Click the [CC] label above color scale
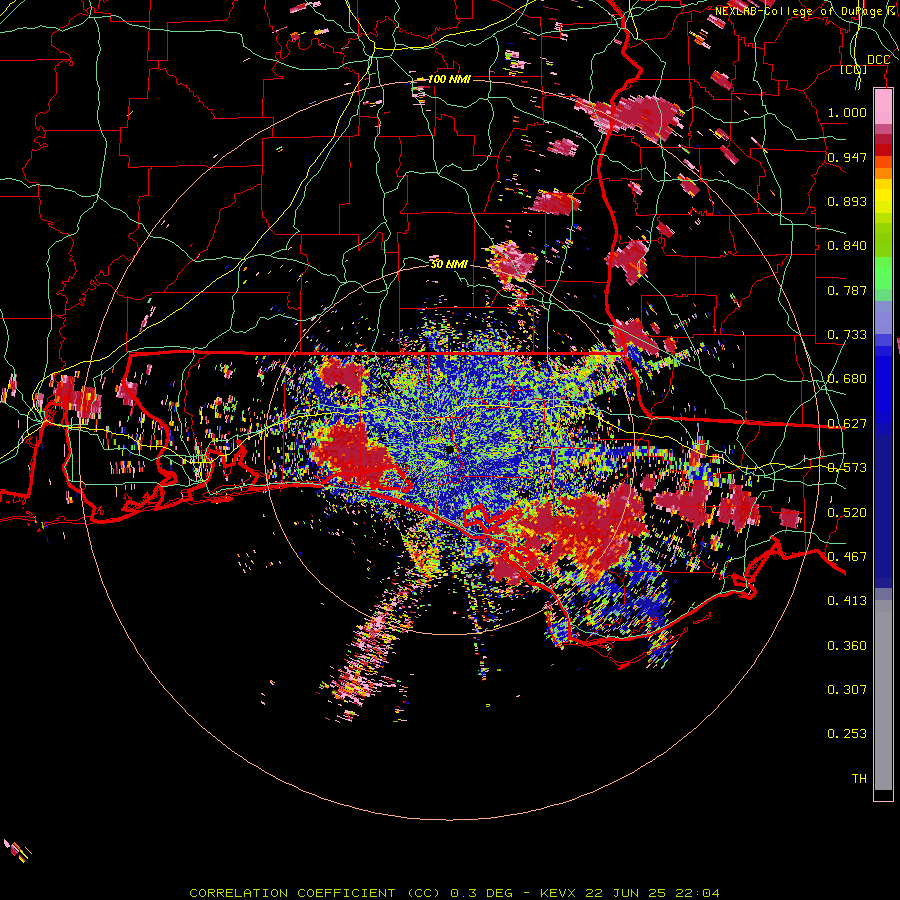The image size is (900, 900). [854, 69]
